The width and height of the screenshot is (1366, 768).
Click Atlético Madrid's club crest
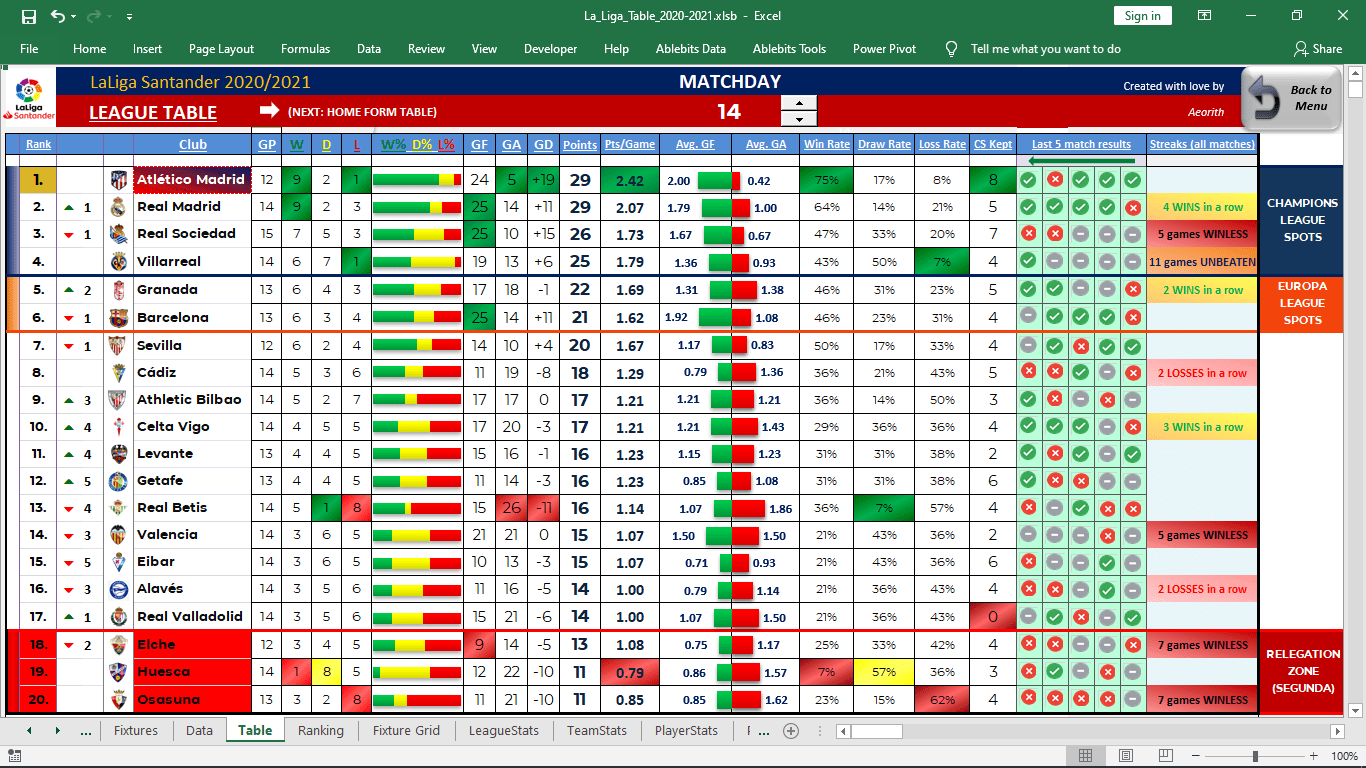117,180
